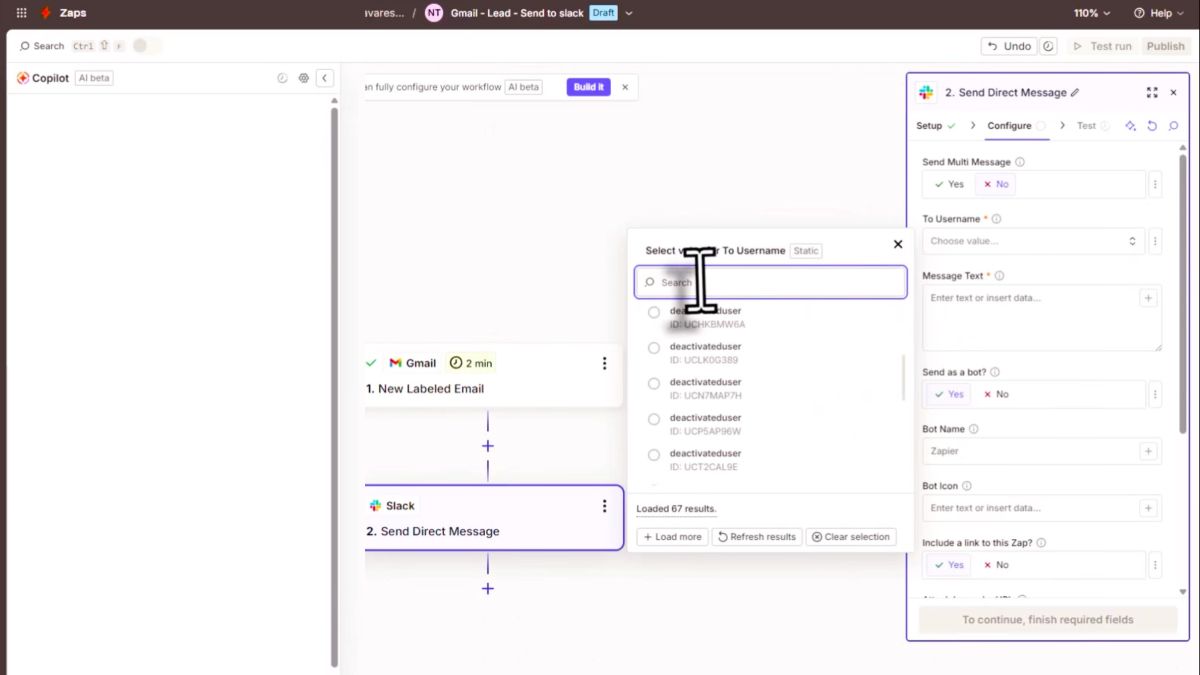
Task: Click the 2 min polling badge
Action: pyautogui.click(x=471, y=363)
